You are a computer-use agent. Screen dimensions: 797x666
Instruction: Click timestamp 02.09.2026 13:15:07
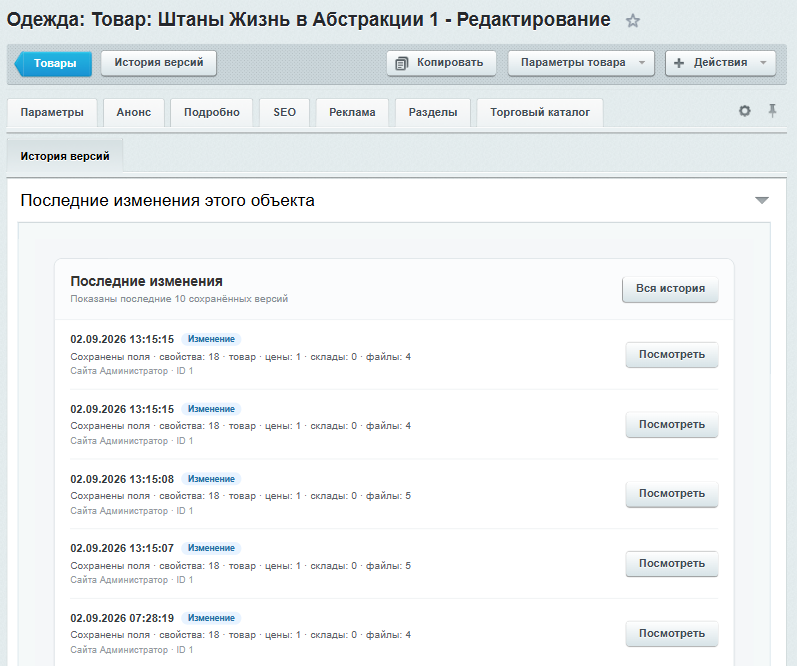point(122,549)
